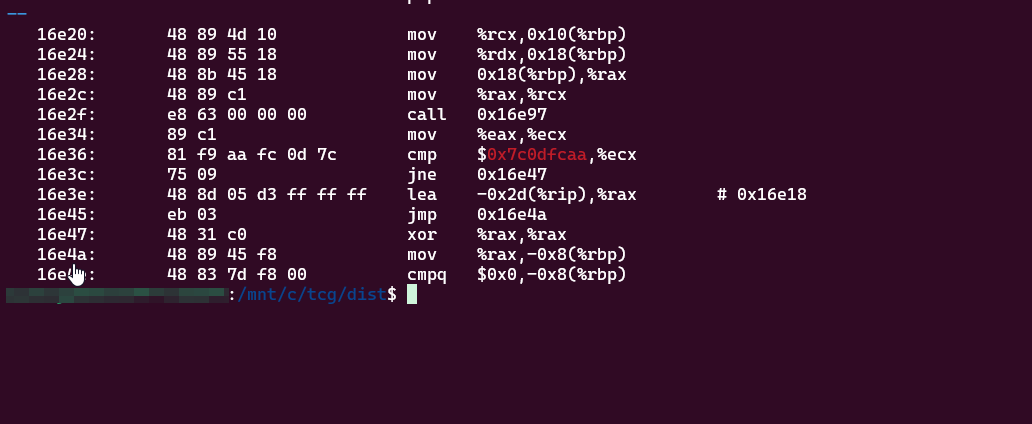
Task: Click the cmpq instruction mnemonic
Action: 427,275
